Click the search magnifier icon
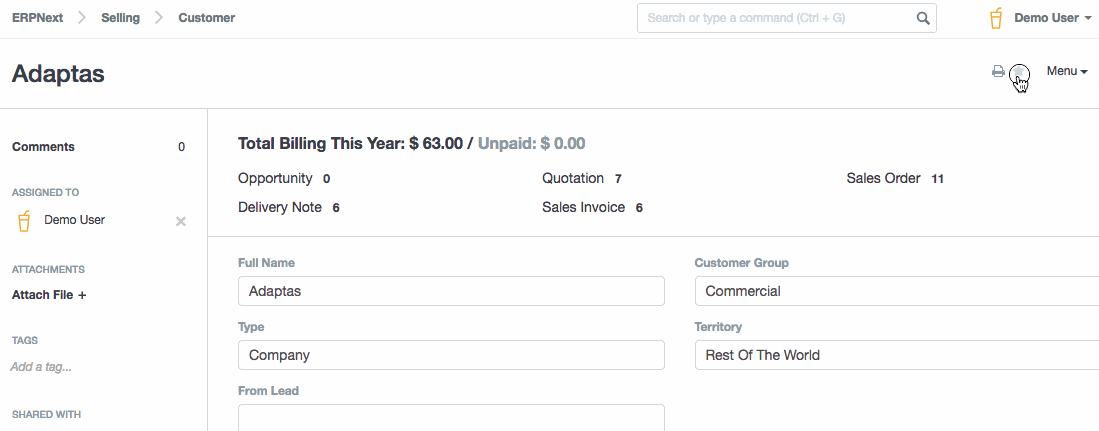This screenshot has width=1099, height=431. click(923, 18)
